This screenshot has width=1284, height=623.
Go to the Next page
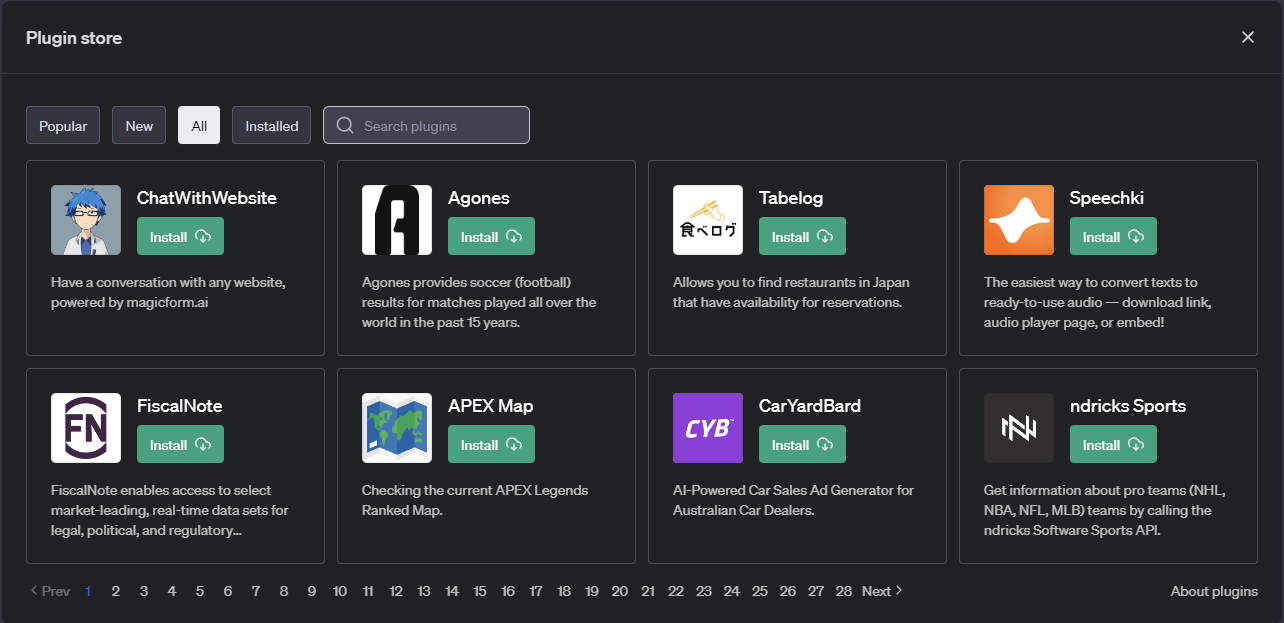[882, 591]
